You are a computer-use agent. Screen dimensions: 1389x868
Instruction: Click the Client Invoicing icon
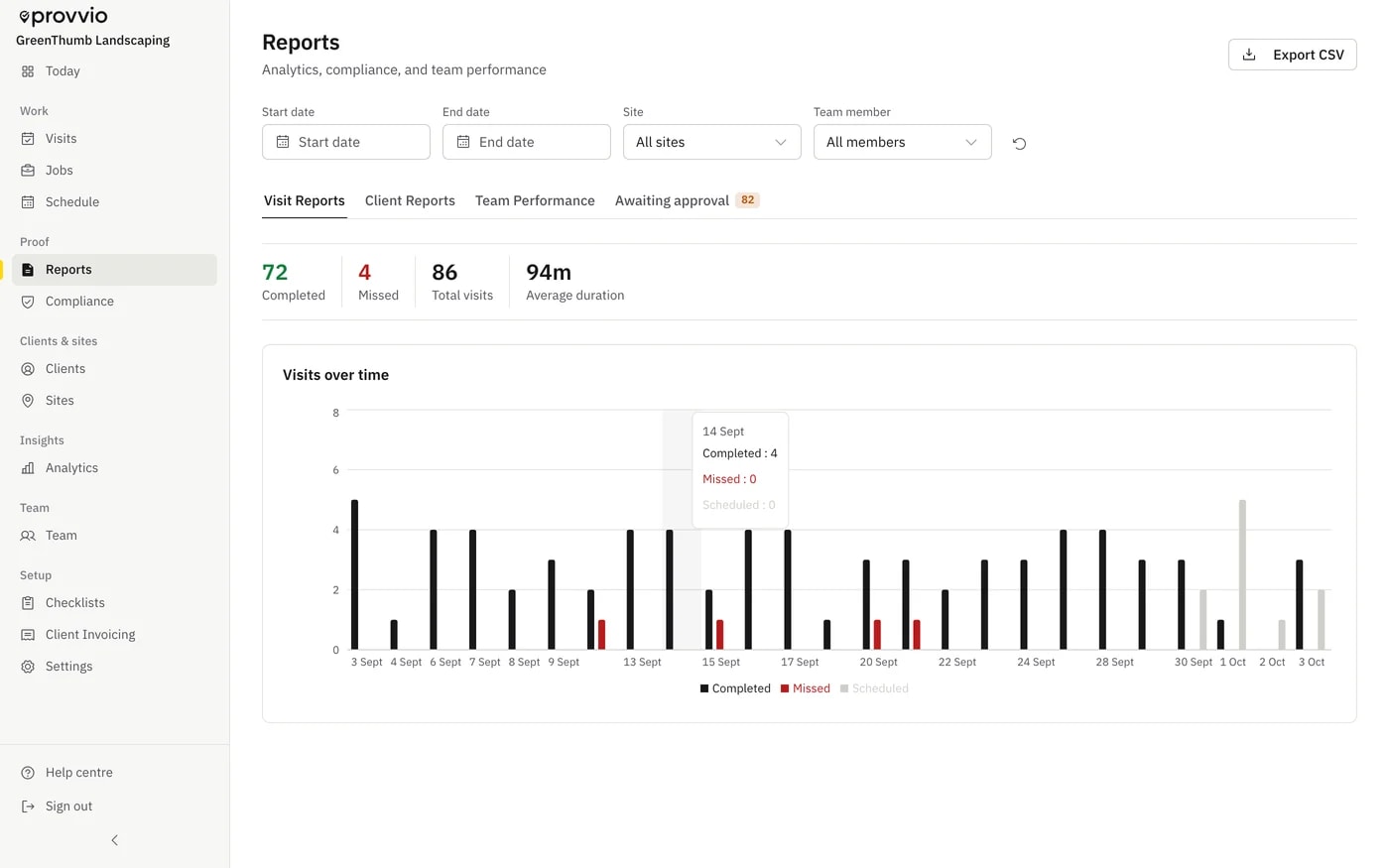28,635
